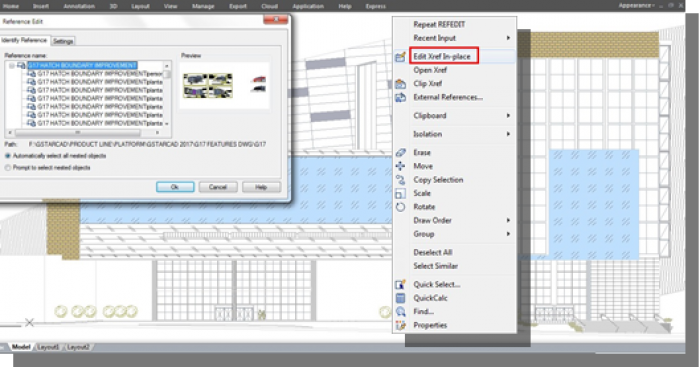Viewport: 700px width, 367px height.
Task: Select the Move tool icon
Action: click(400, 166)
